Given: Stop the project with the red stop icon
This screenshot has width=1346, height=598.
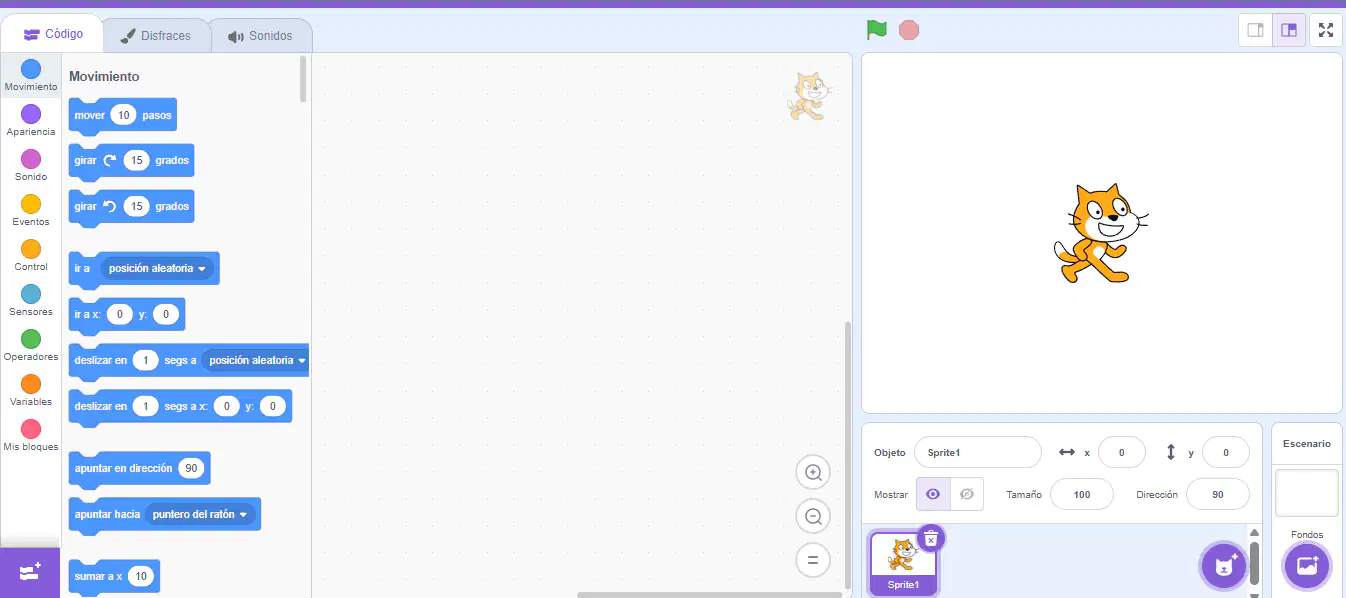Looking at the screenshot, I should [x=908, y=30].
